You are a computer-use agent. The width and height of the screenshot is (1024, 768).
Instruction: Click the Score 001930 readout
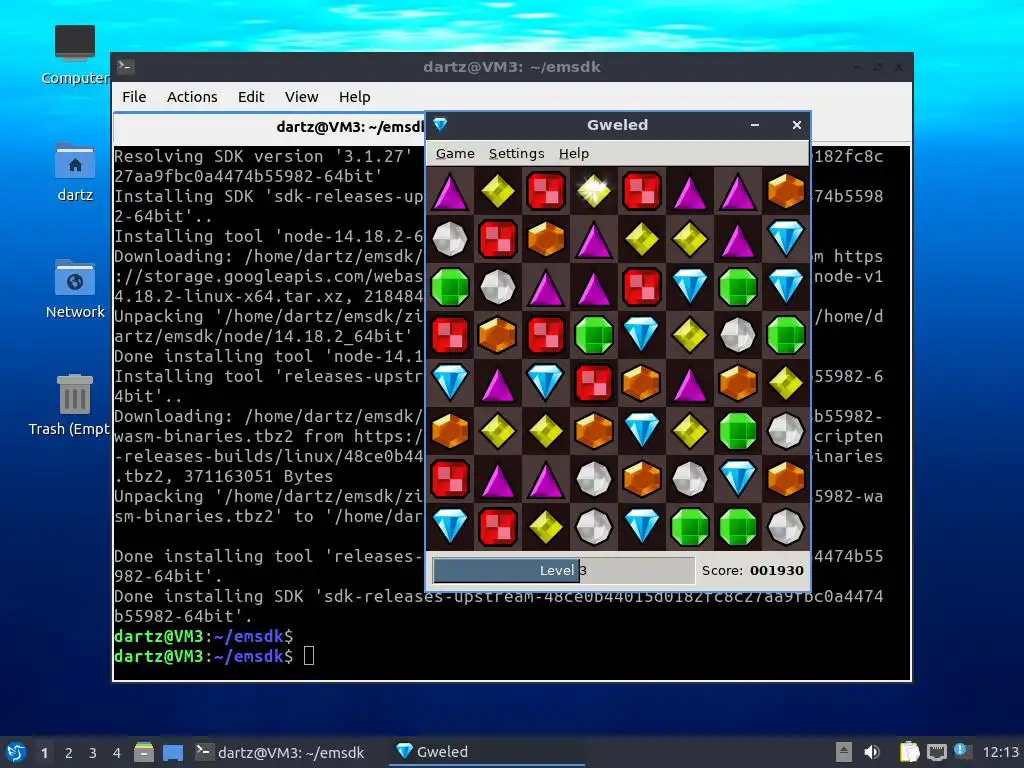coord(752,570)
